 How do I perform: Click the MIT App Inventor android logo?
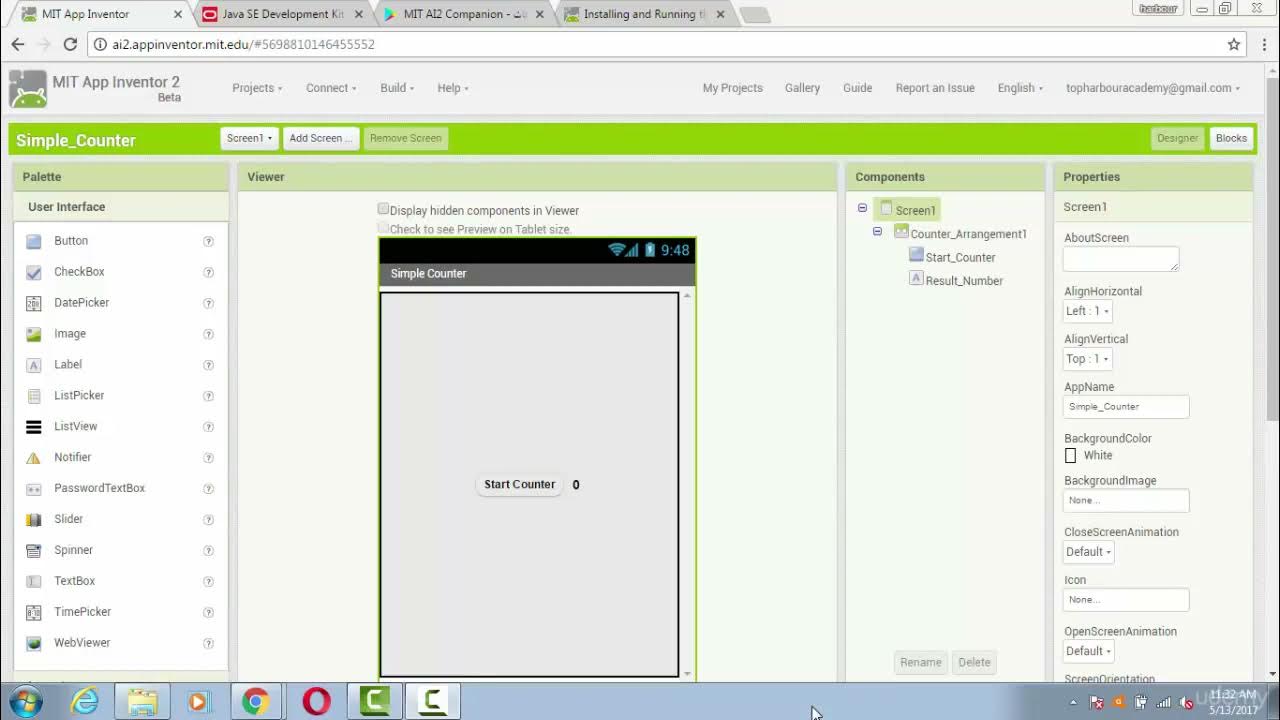[x=28, y=89]
